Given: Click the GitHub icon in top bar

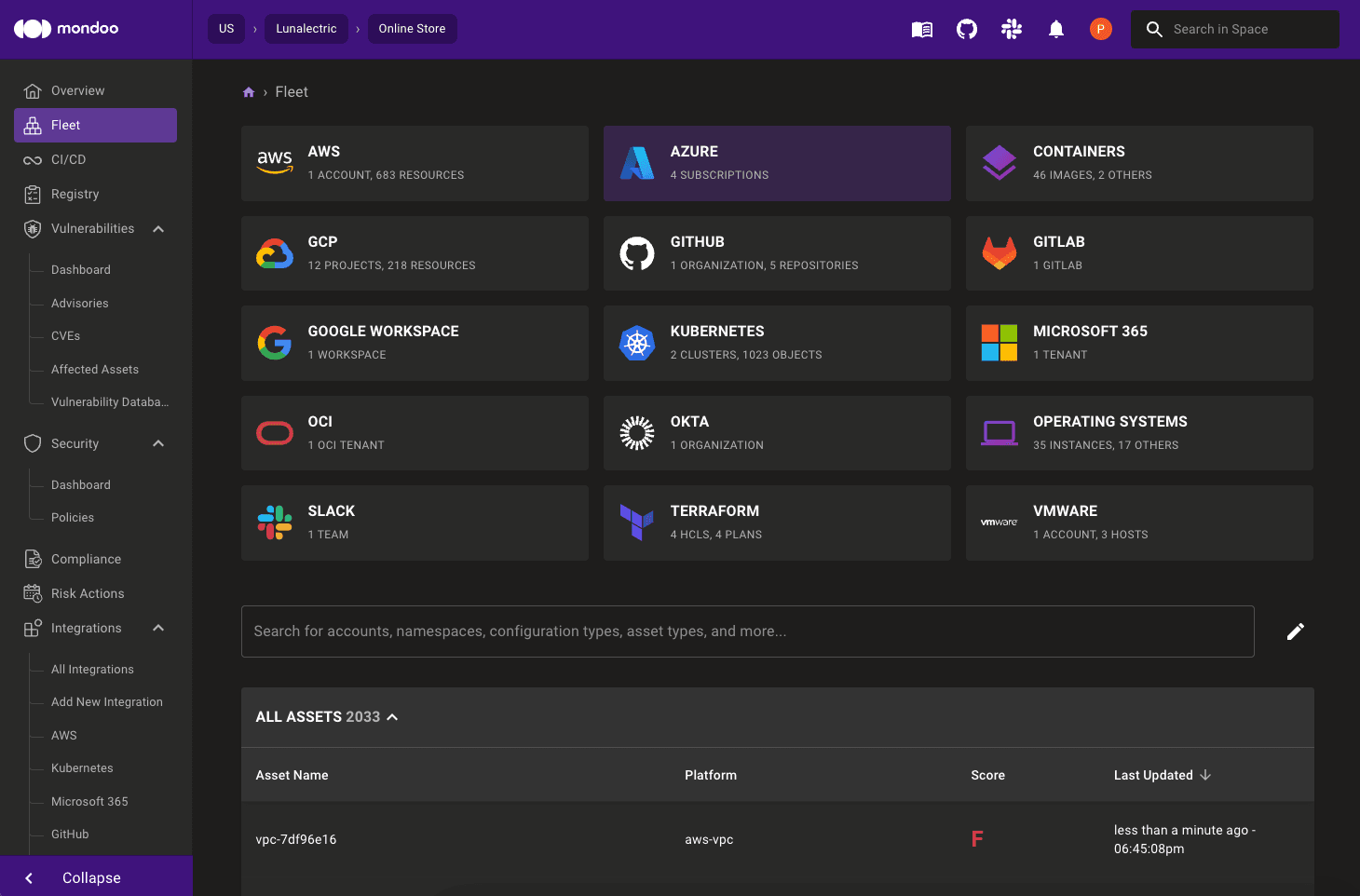Looking at the screenshot, I should [x=967, y=30].
